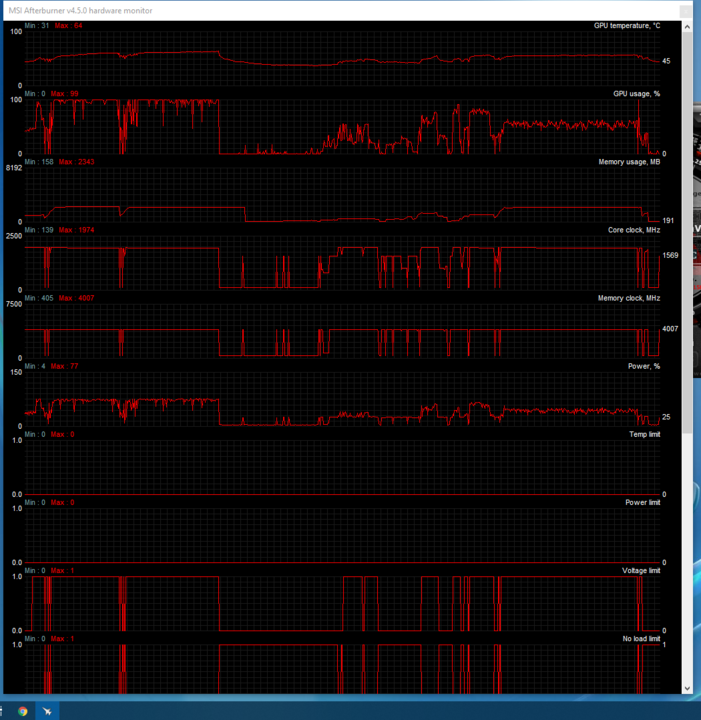Click the '8192' memory usage axis label

14,168
